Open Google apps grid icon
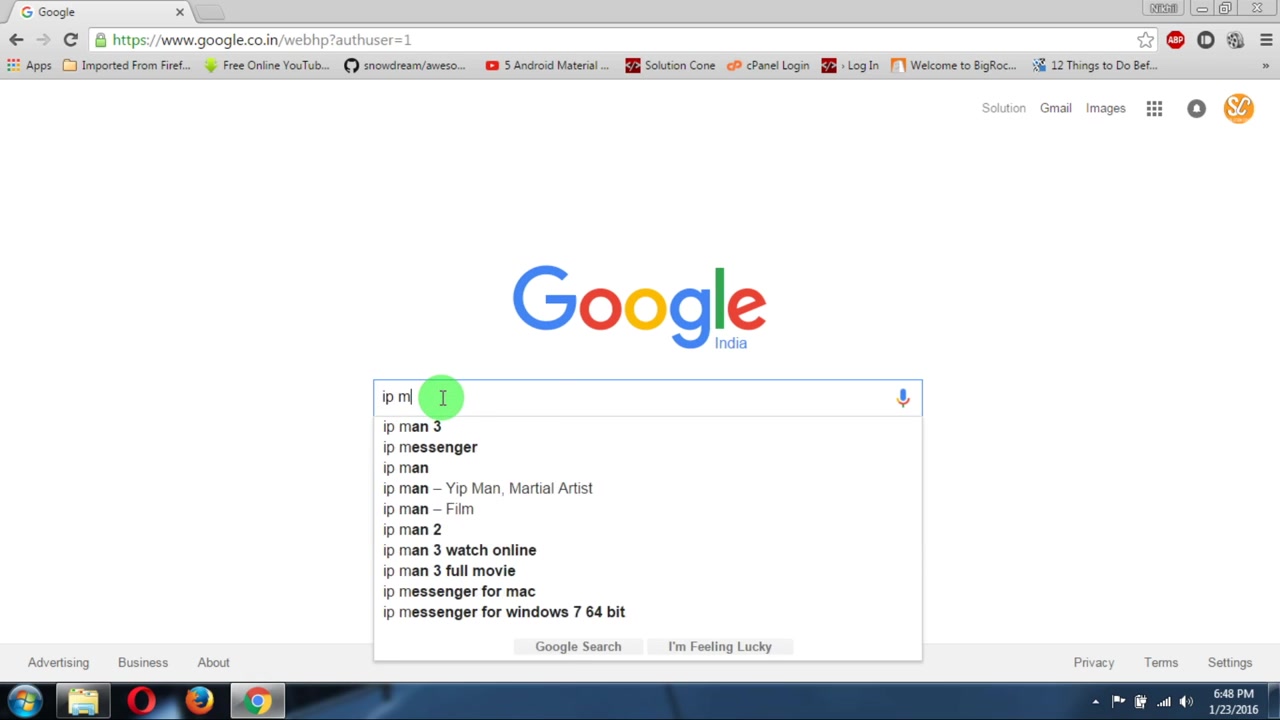Viewport: 1280px width, 720px height. (1154, 109)
